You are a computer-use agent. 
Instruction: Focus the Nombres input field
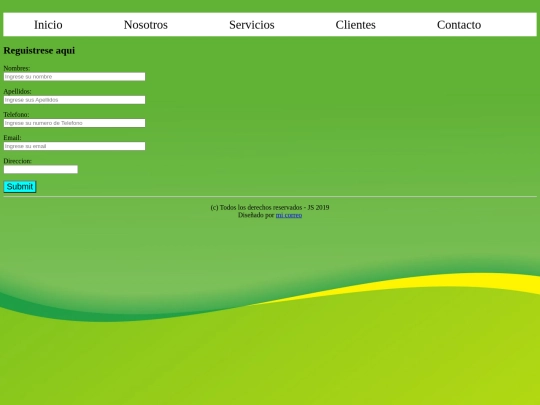tap(74, 76)
